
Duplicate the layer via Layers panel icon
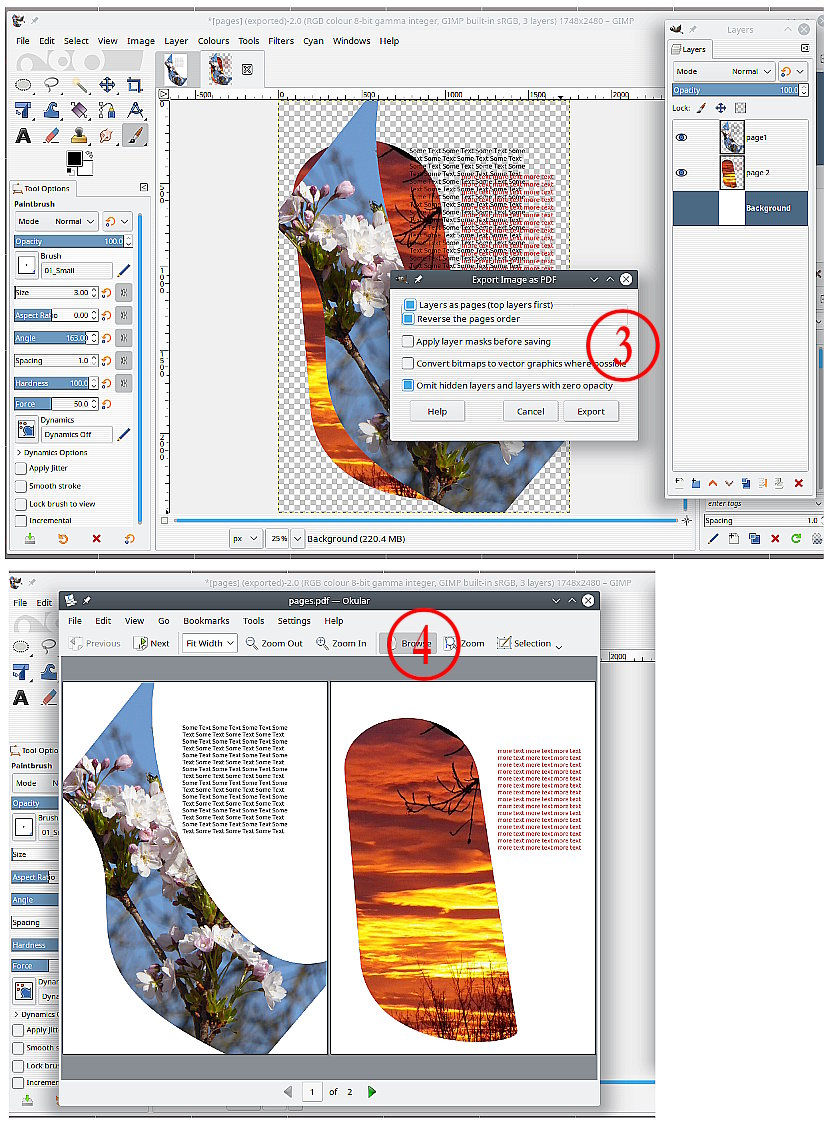point(745,483)
